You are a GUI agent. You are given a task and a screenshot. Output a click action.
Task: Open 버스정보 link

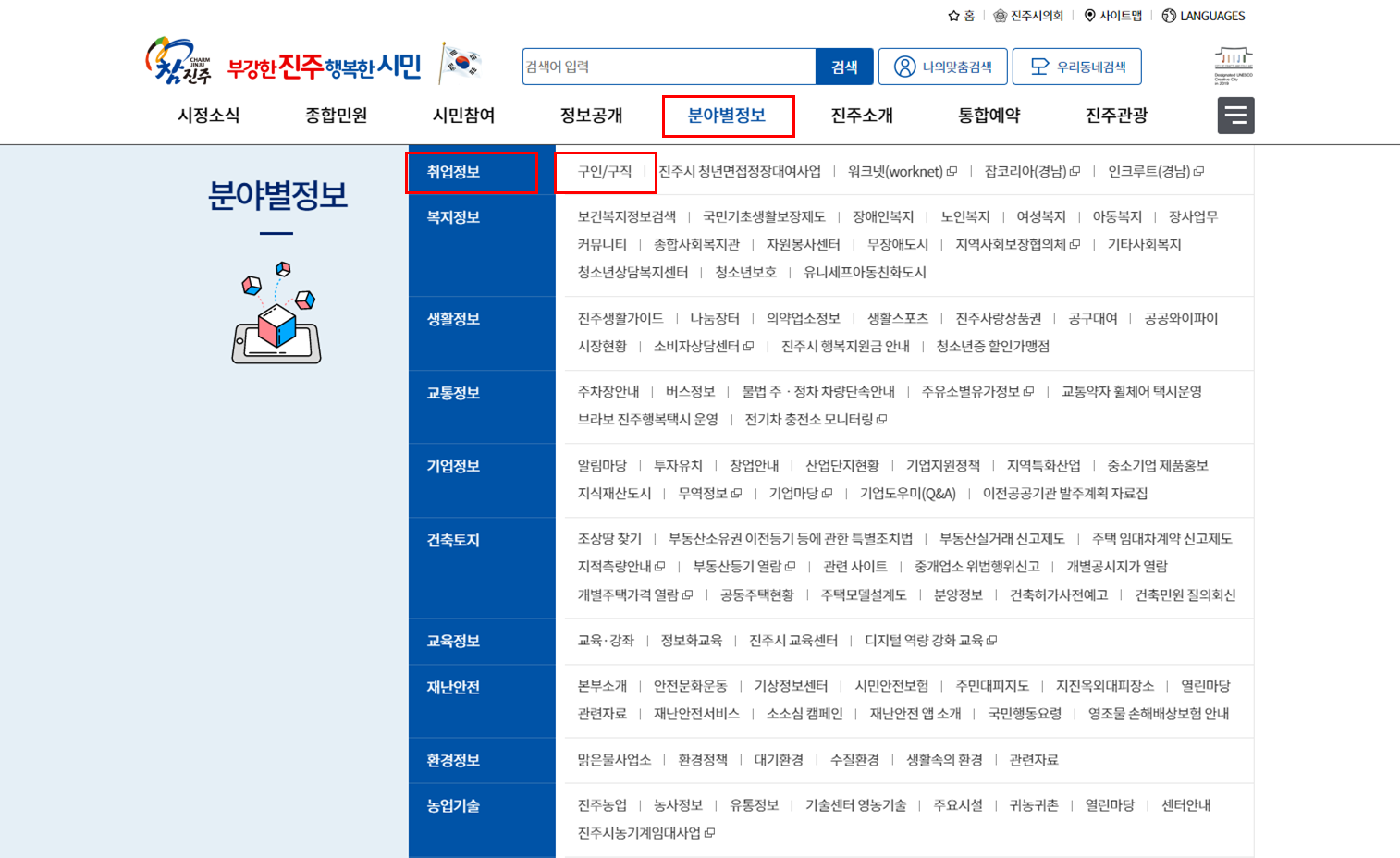click(x=691, y=391)
